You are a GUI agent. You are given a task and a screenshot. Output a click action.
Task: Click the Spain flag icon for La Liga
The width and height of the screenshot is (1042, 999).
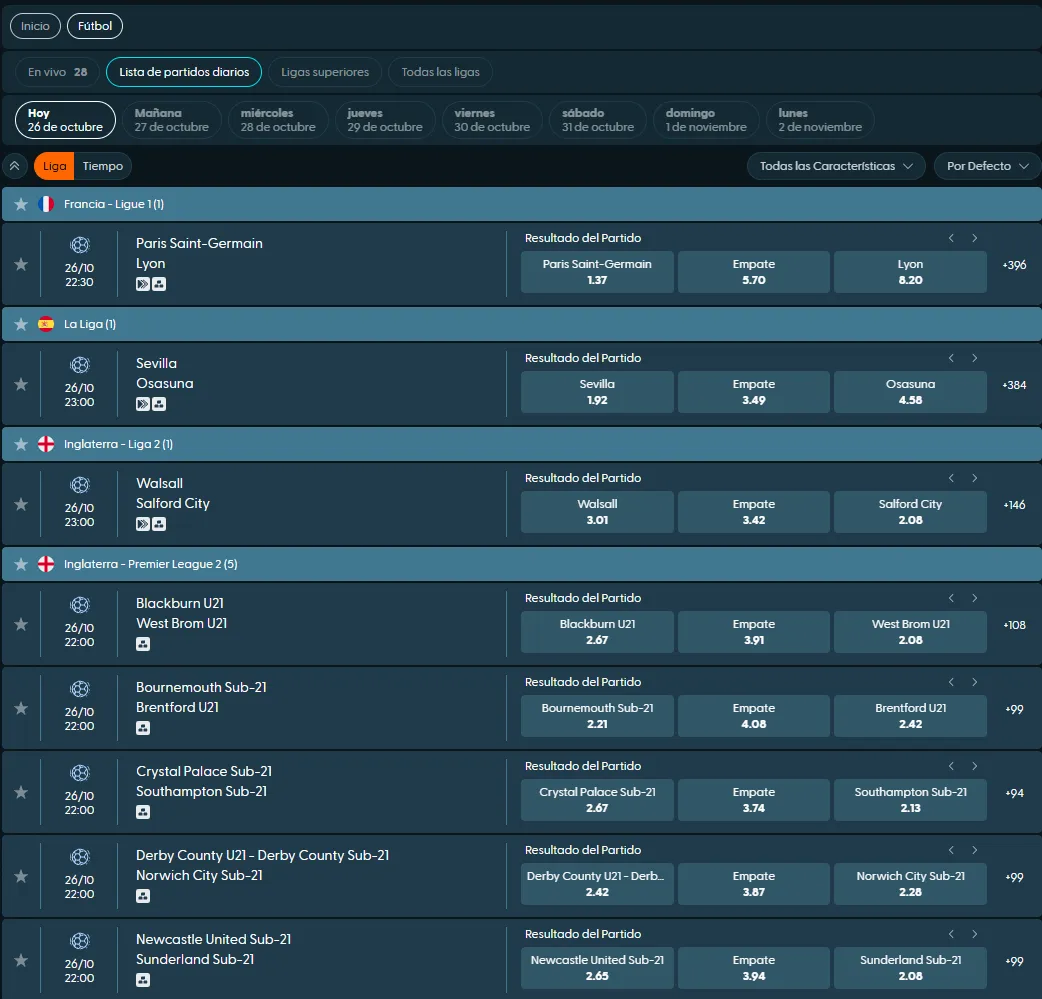(46, 324)
